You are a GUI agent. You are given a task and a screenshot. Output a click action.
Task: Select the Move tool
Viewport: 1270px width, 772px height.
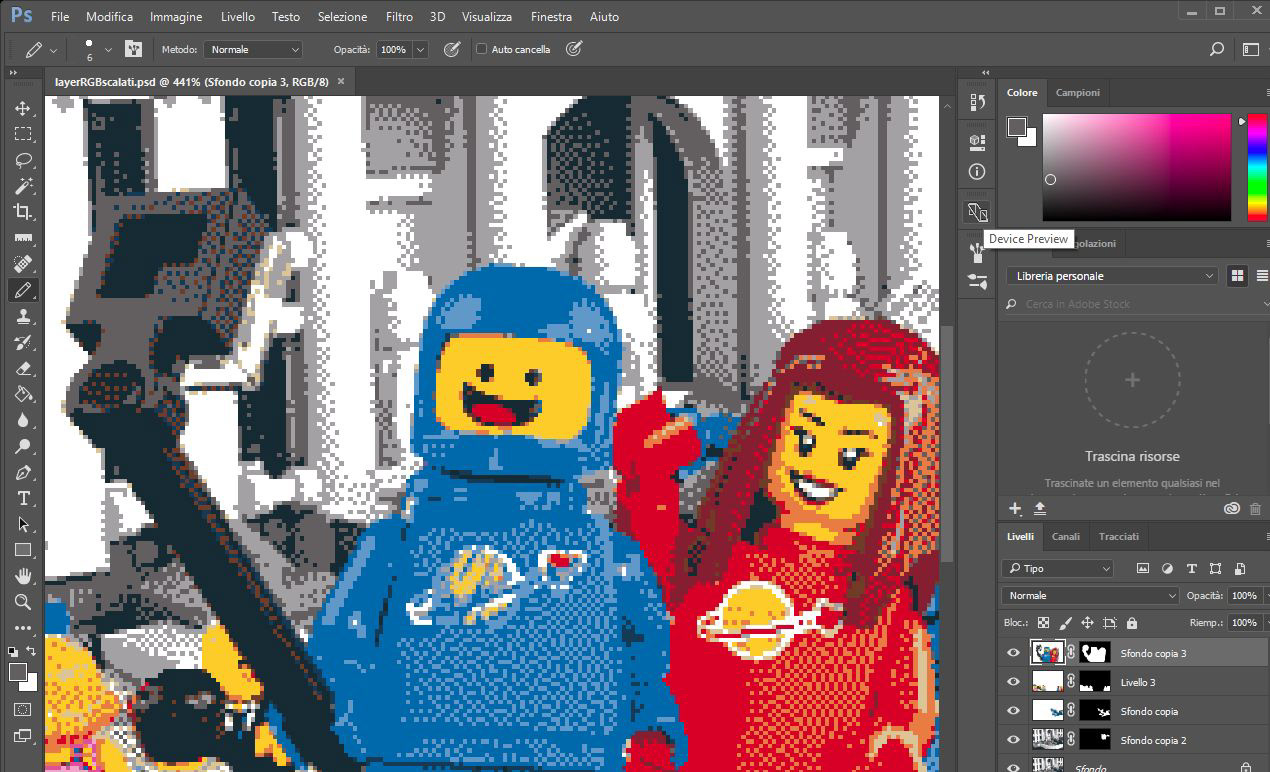click(x=22, y=108)
